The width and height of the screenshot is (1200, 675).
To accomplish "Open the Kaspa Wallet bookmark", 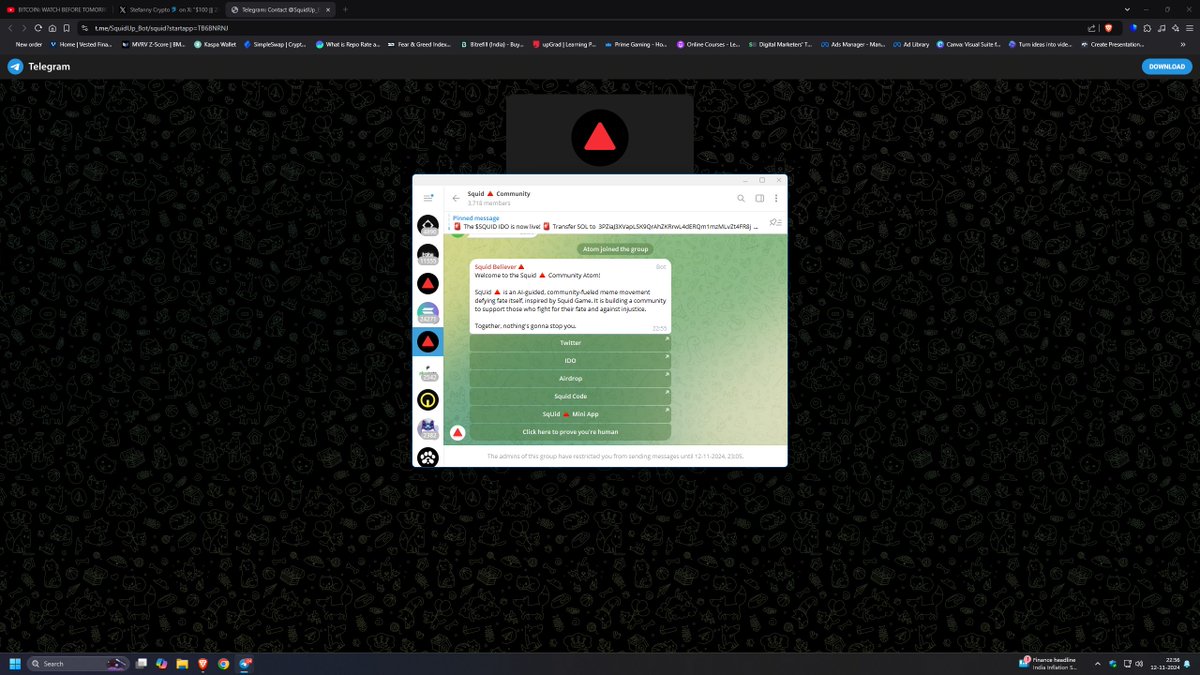I will click(215, 44).
